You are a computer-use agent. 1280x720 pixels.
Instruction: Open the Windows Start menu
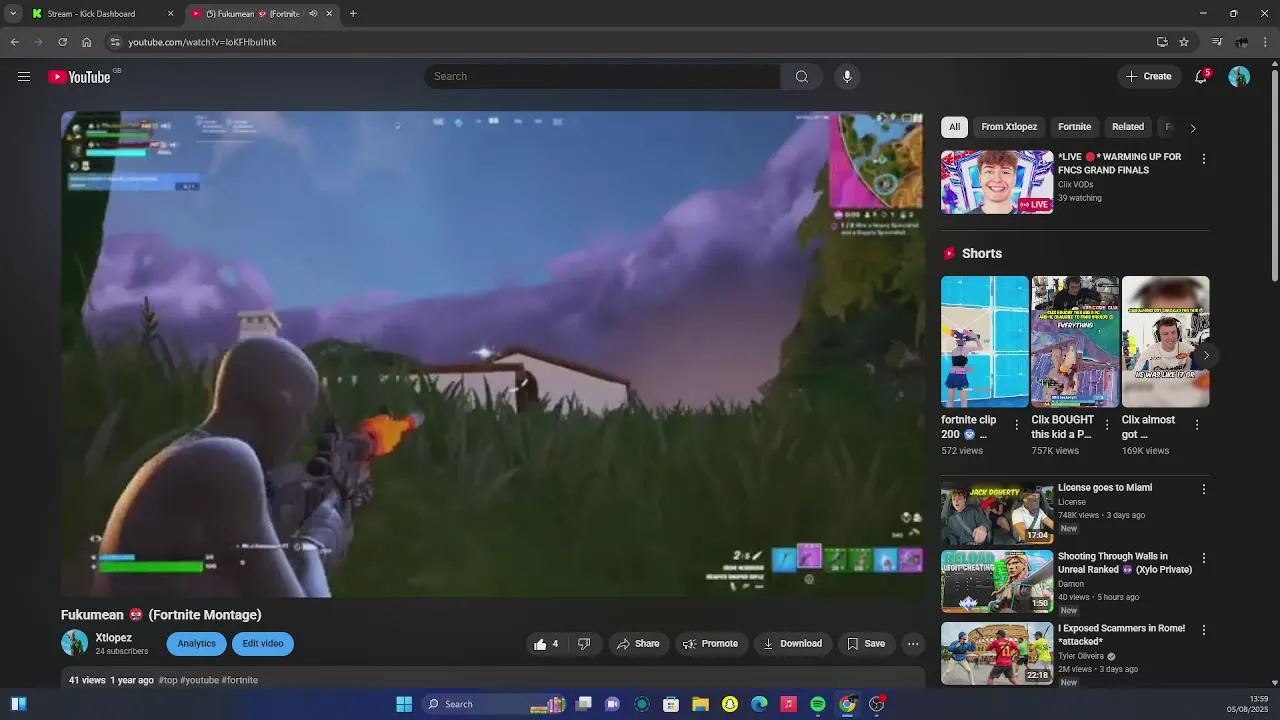(404, 704)
